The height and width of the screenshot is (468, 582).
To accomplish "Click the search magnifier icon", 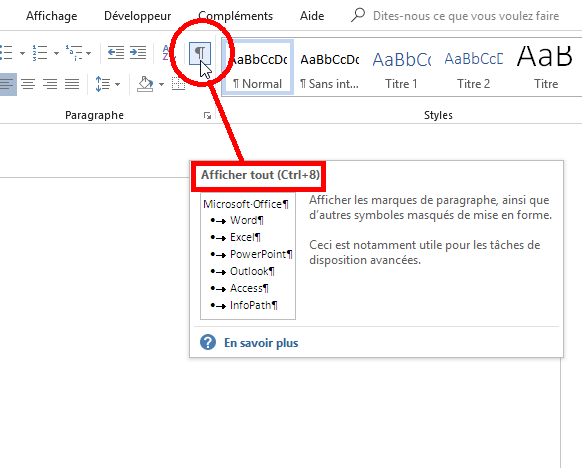I will click(358, 15).
